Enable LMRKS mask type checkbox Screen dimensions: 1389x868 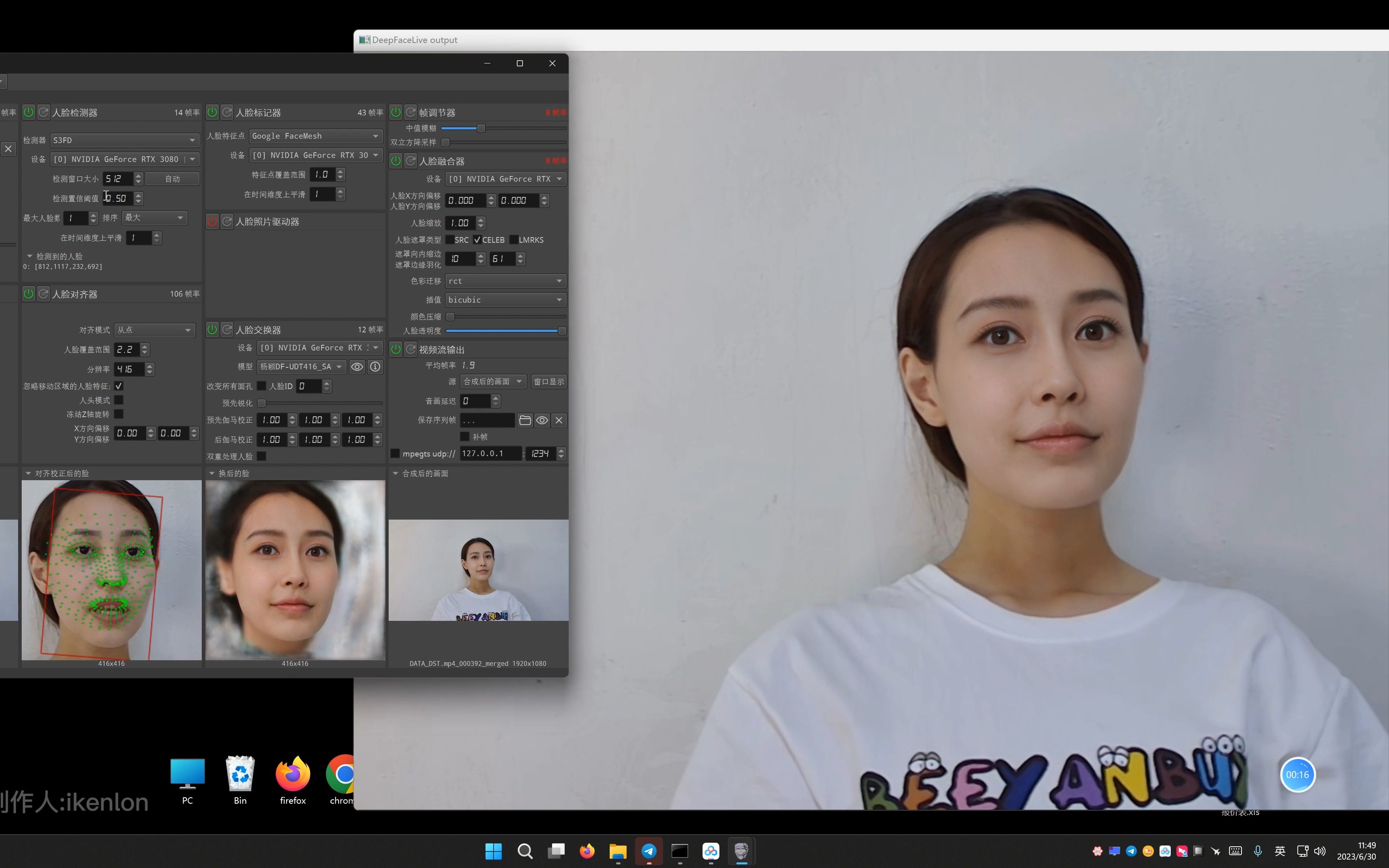coord(514,240)
